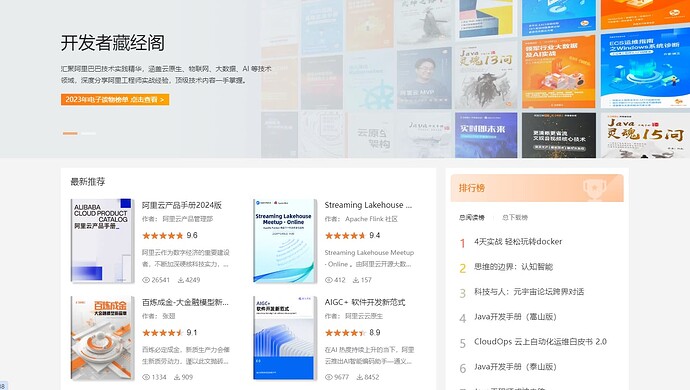Screen dimensions: 690x390
Task: Click the description text under 阿里云产品手册2024版
Action: 186,258
